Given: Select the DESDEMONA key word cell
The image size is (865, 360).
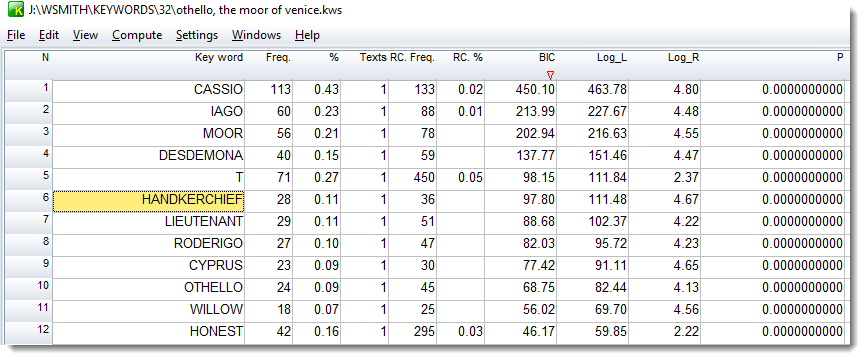Looking at the screenshot, I should click(x=148, y=157).
